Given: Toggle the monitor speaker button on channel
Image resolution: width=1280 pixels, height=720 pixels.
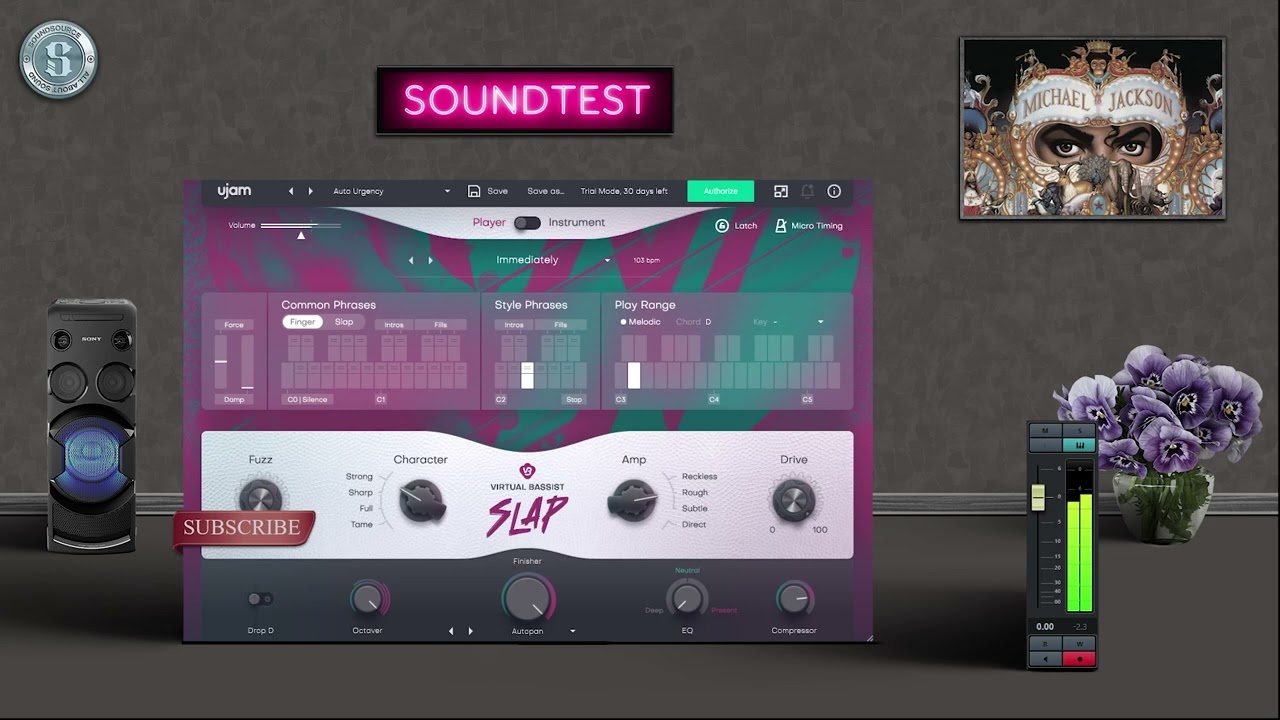Looking at the screenshot, I should coord(1046,659).
